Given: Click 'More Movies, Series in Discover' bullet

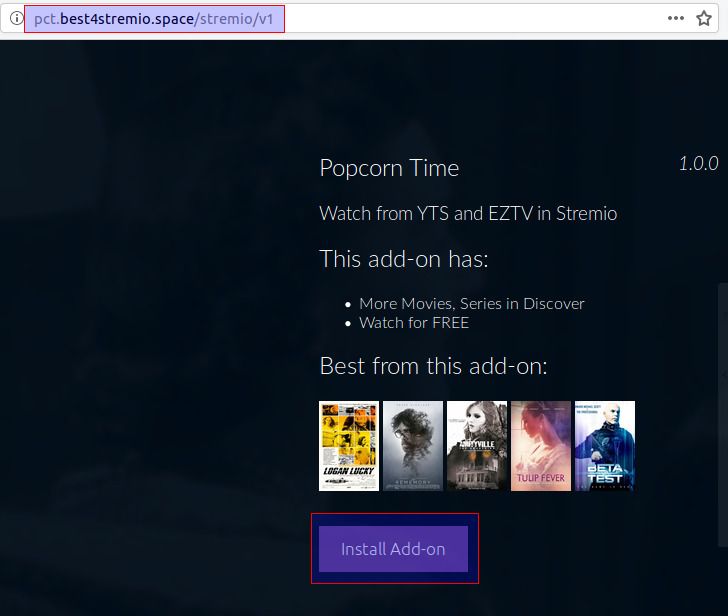Looking at the screenshot, I should click(x=472, y=303).
